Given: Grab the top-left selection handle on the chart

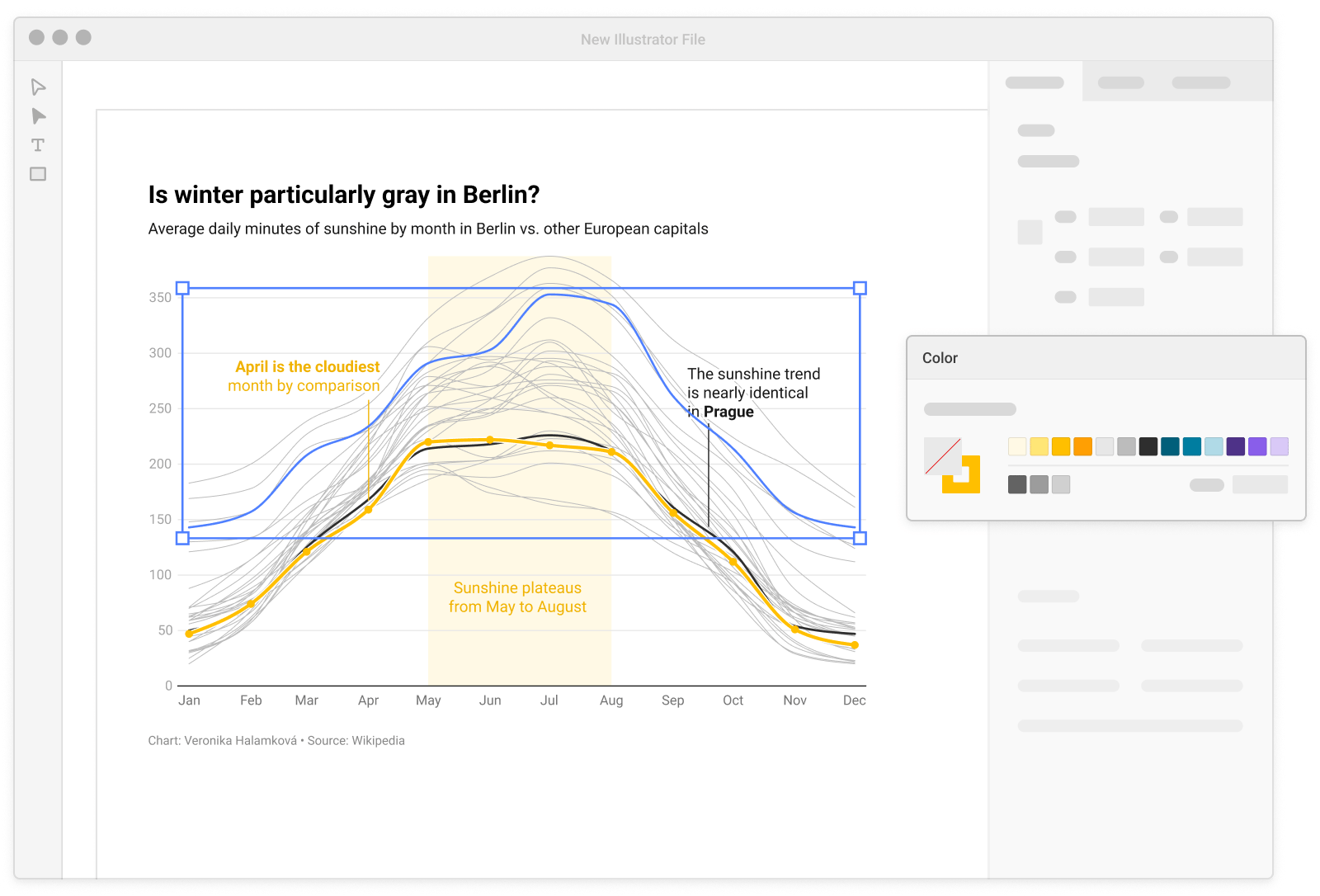Looking at the screenshot, I should point(183,288).
